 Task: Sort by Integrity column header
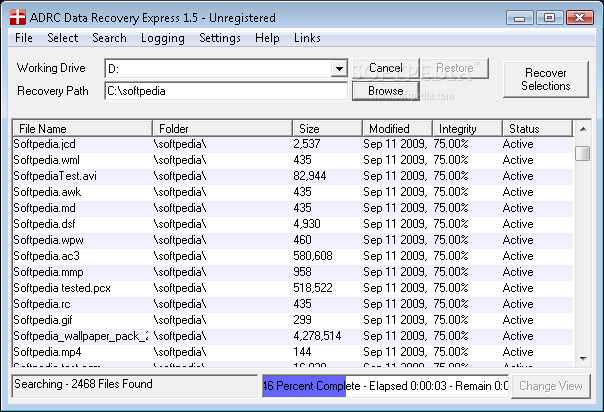467,129
